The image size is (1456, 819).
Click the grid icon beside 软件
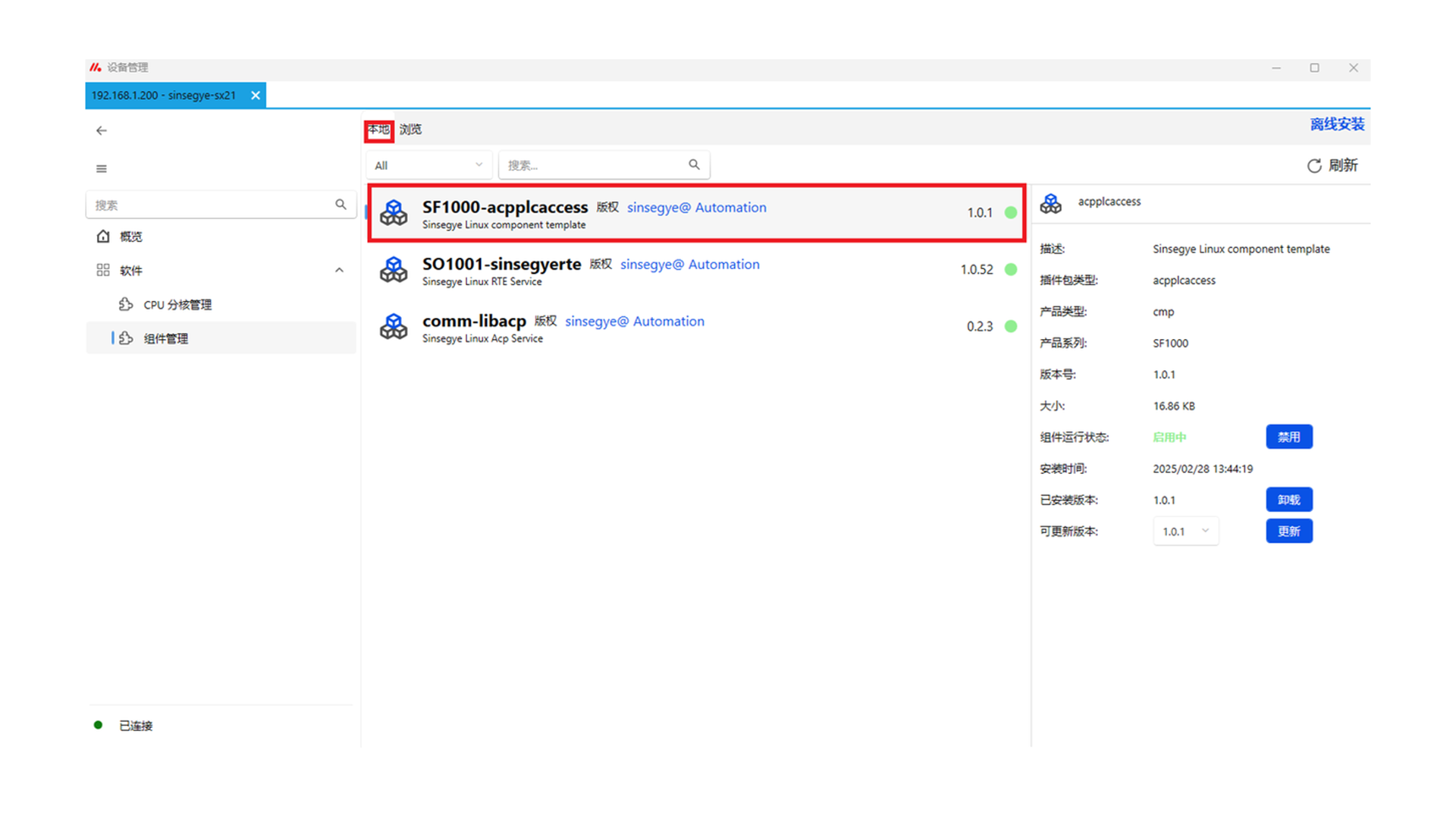[103, 270]
